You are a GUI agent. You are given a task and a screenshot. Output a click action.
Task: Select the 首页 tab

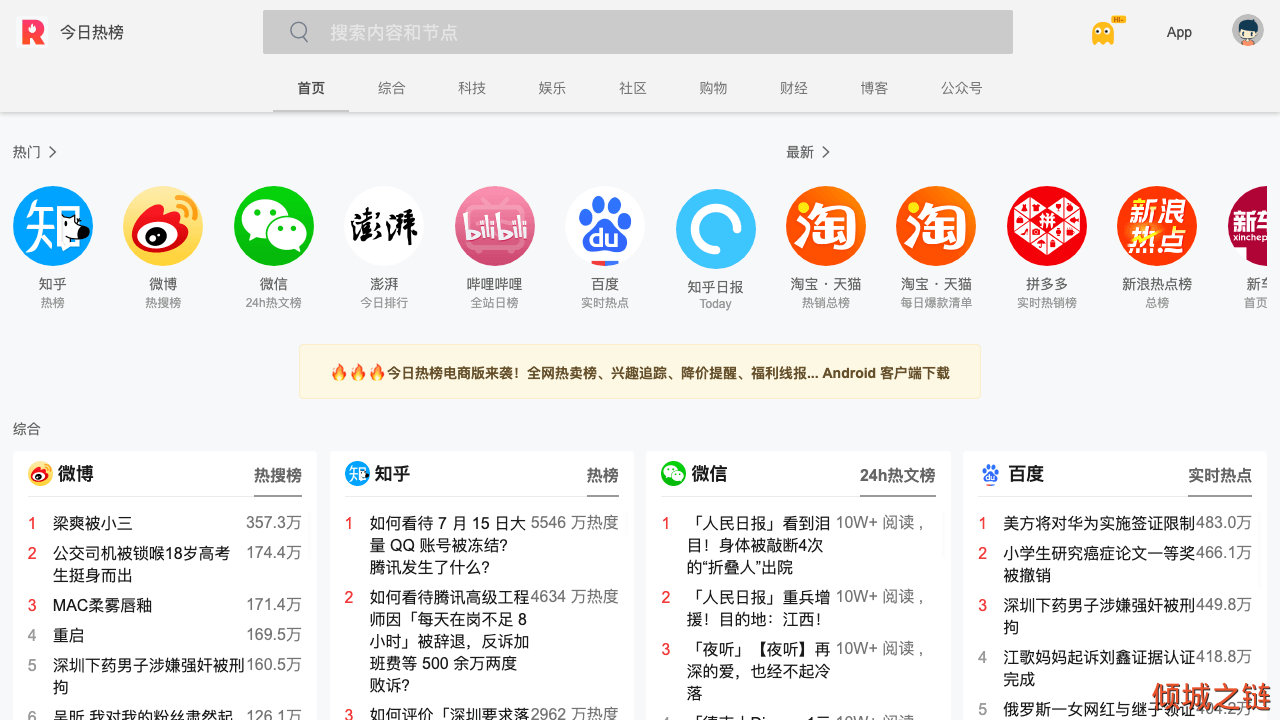pos(311,88)
